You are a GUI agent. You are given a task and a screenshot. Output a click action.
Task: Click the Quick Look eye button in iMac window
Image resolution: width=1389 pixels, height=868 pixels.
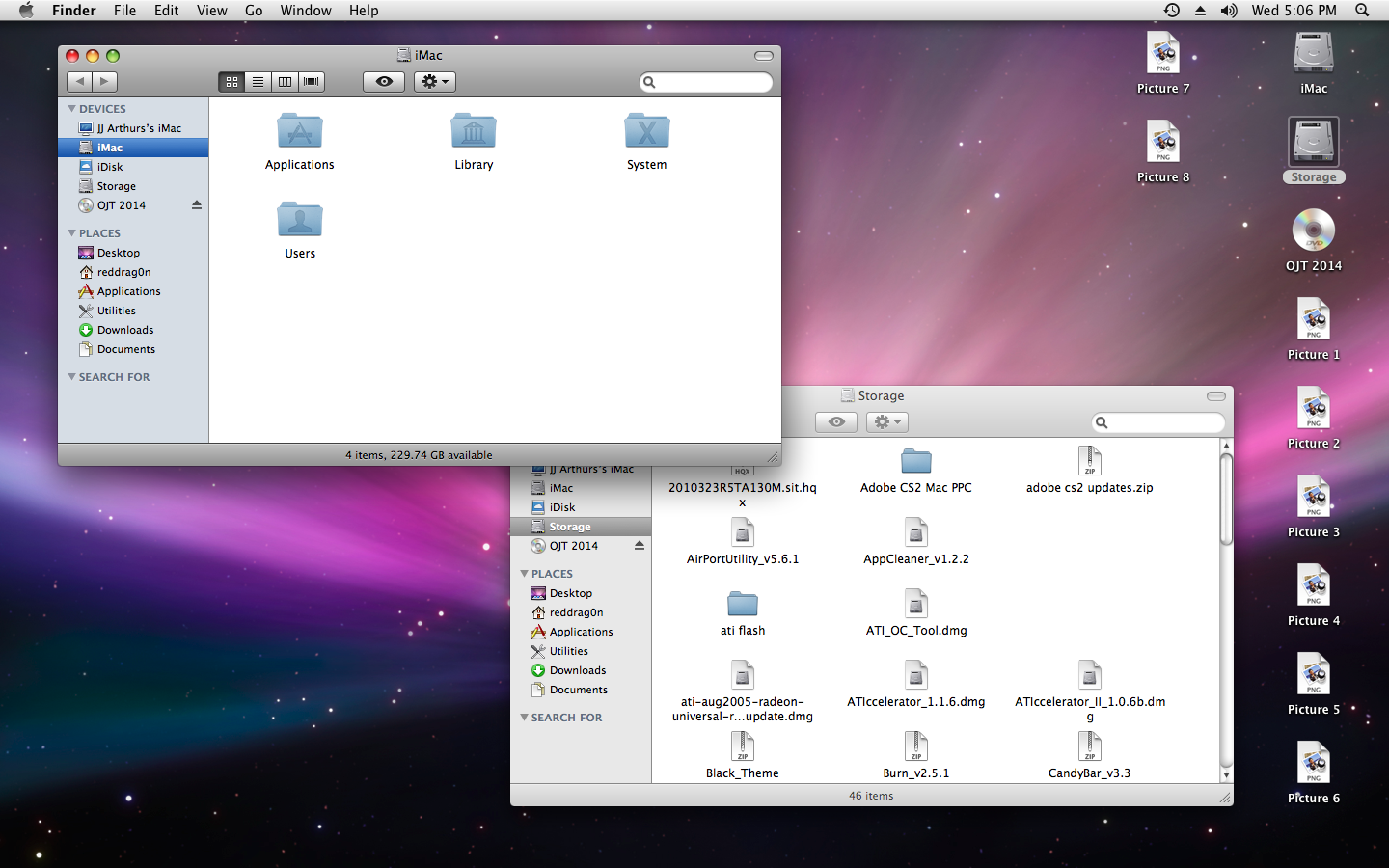coord(384,82)
